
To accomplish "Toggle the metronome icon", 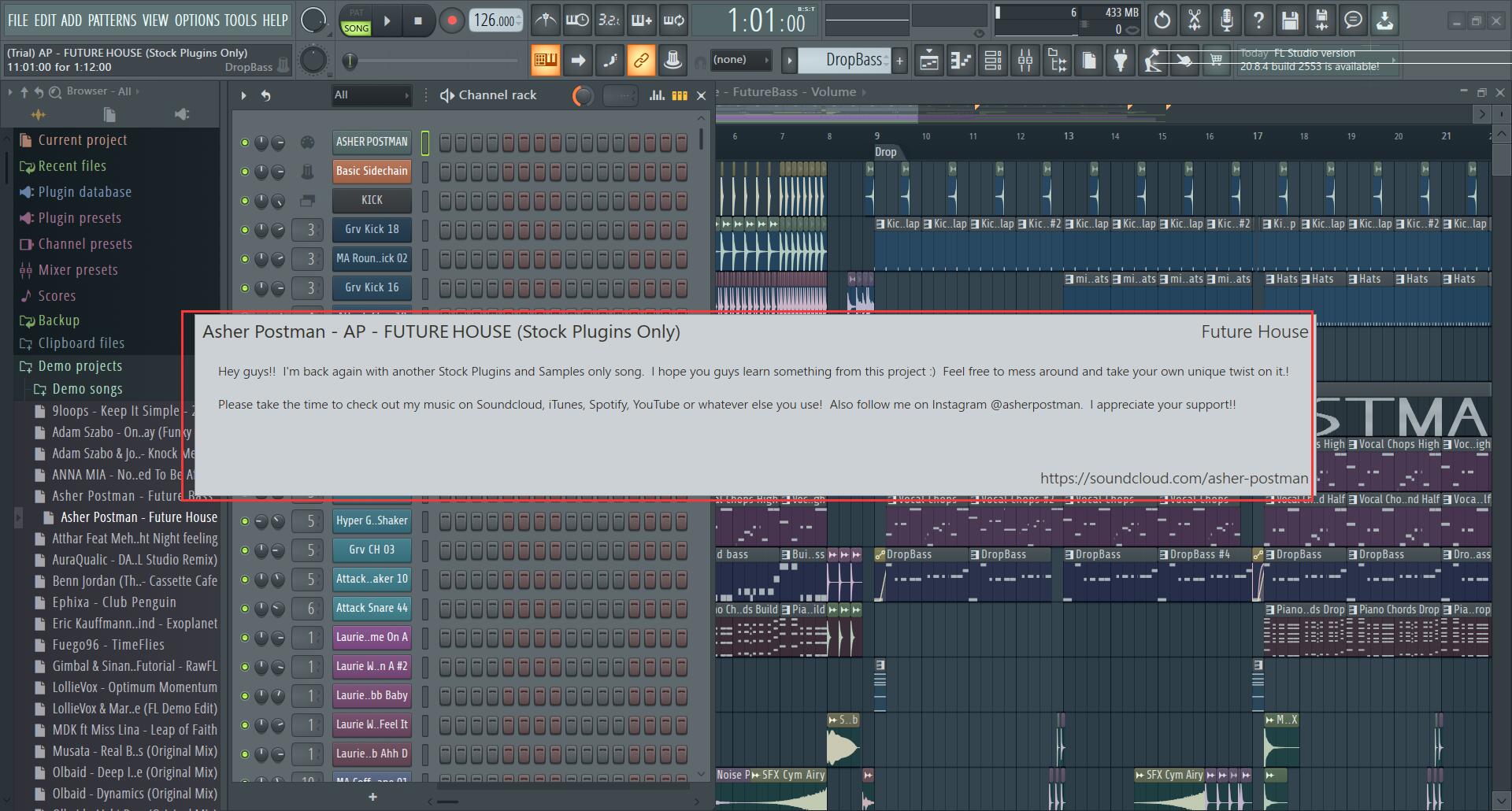I will 545,20.
